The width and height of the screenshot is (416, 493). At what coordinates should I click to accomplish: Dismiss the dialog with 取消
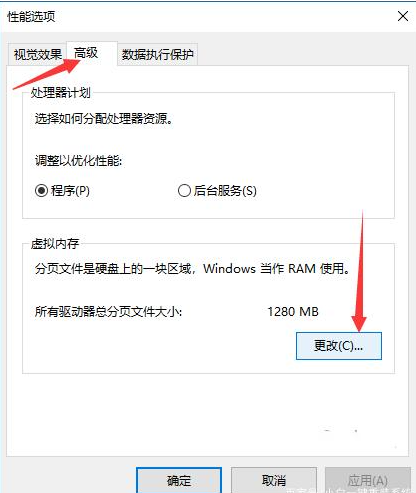[x=274, y=480]
